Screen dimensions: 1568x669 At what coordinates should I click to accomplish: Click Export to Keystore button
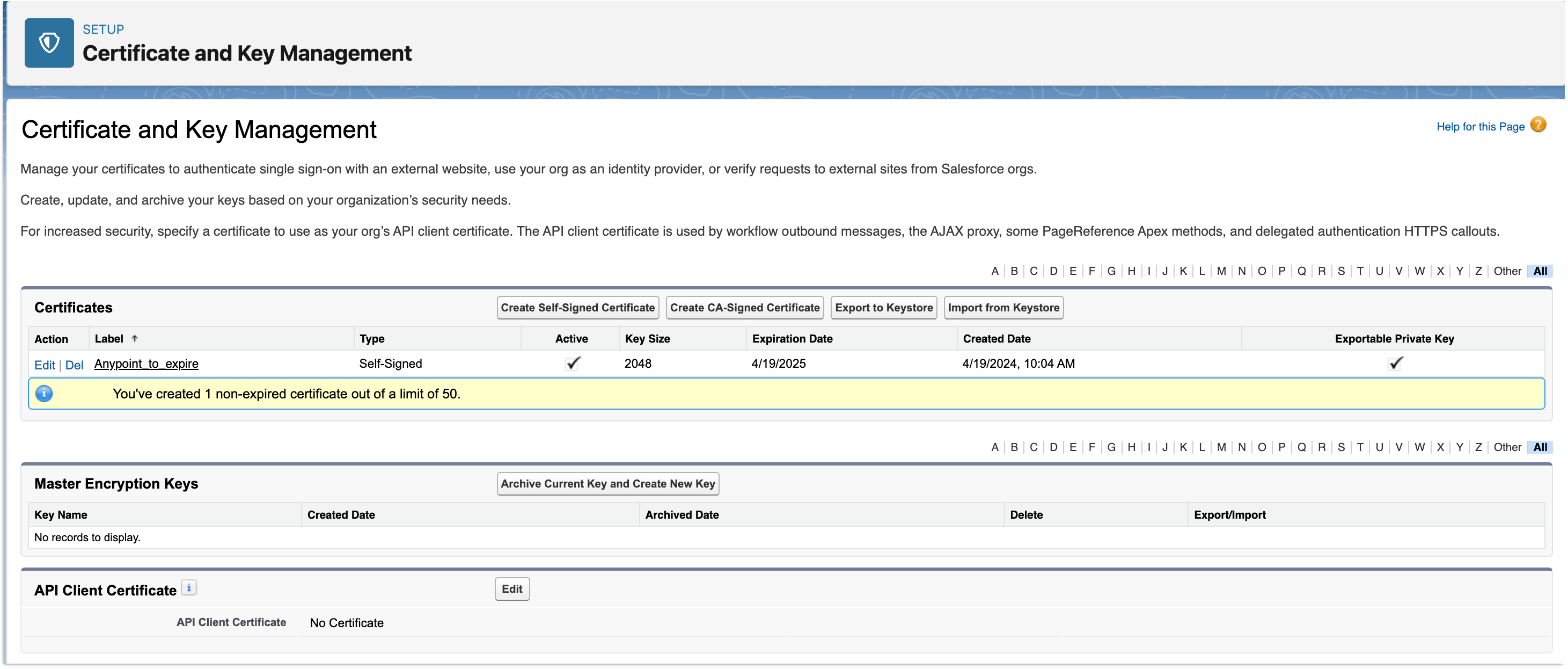[x=883, y=308]
